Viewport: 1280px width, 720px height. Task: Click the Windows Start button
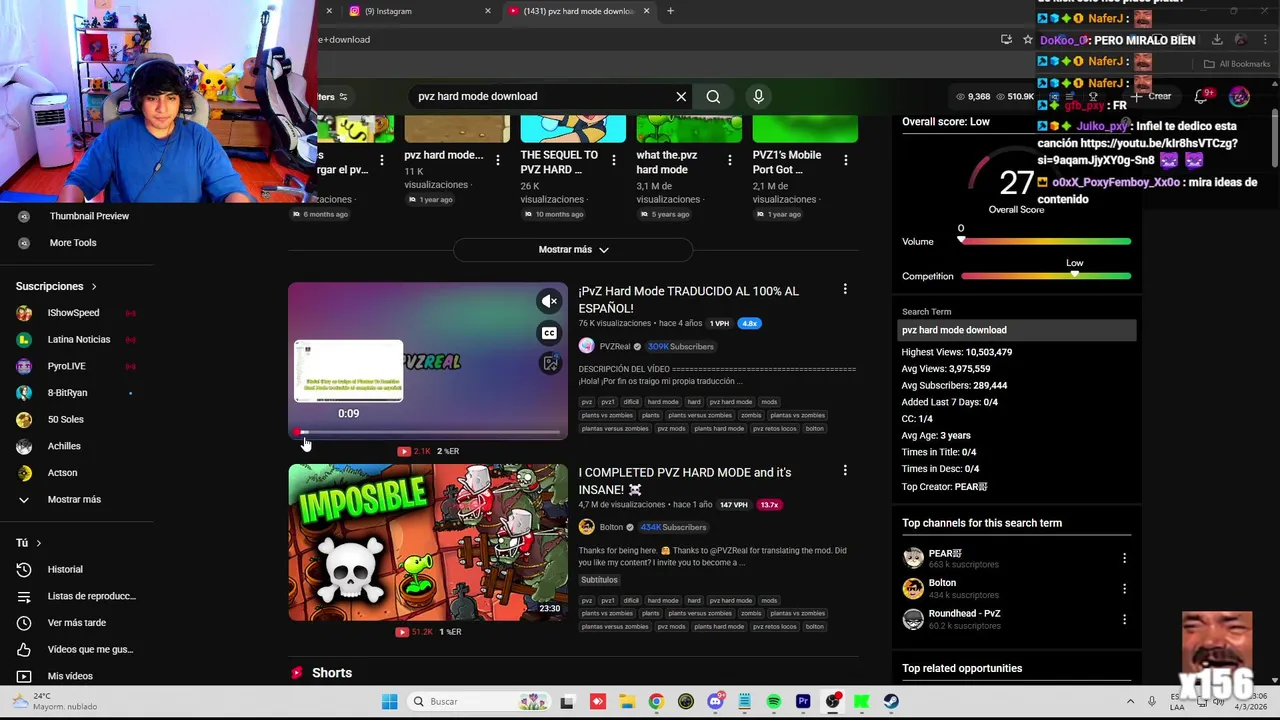[x=389, y=702]
